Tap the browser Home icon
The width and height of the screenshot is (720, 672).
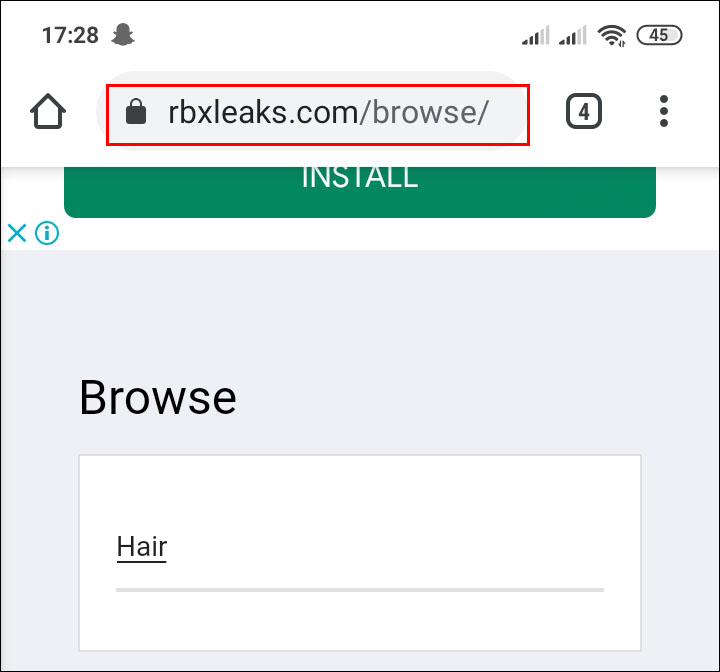[x=48, y=112]
